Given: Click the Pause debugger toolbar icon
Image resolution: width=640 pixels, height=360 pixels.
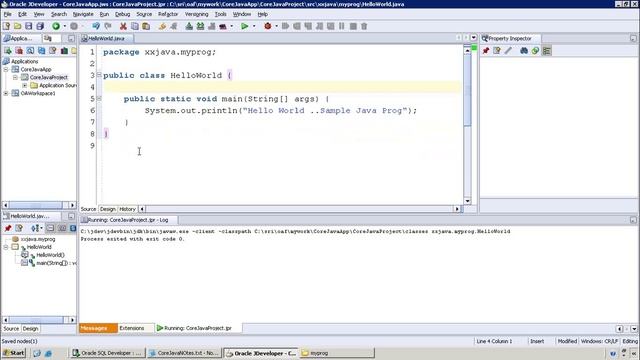Looking at the screenshot, I should click(342, 26).
